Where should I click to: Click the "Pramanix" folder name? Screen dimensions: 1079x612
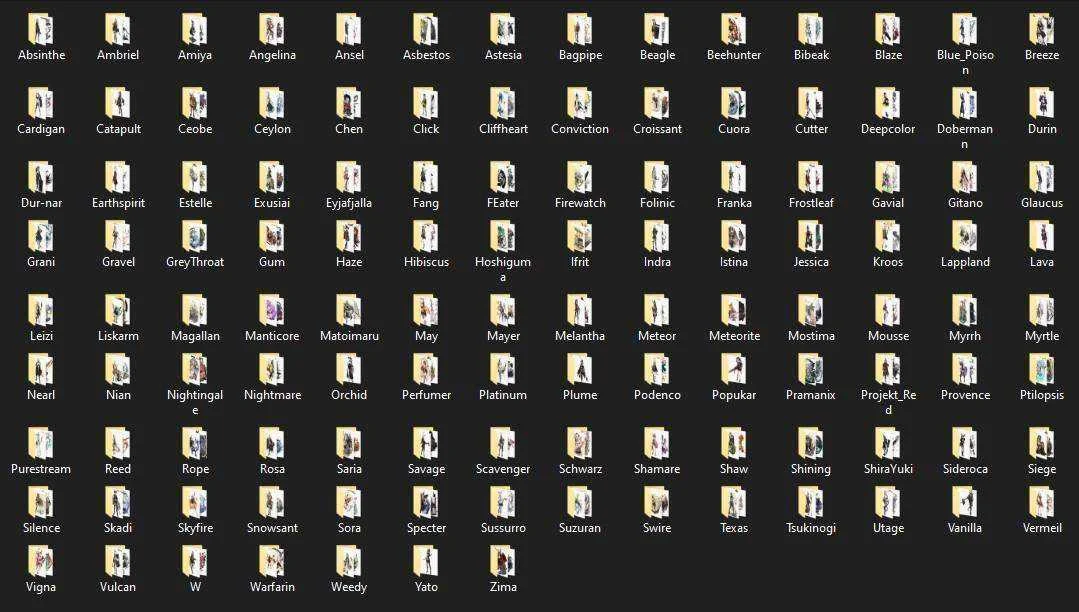tap(811, 395)
